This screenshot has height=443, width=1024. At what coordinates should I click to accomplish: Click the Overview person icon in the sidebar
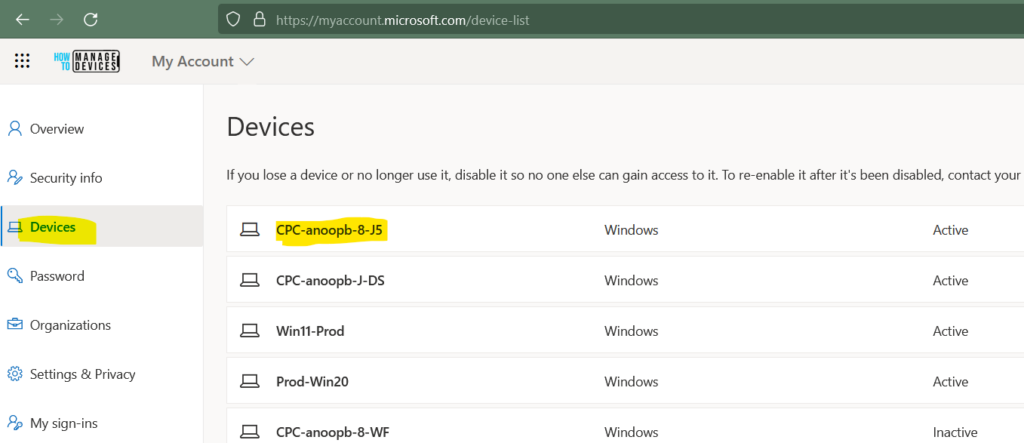tap(14, 128)
